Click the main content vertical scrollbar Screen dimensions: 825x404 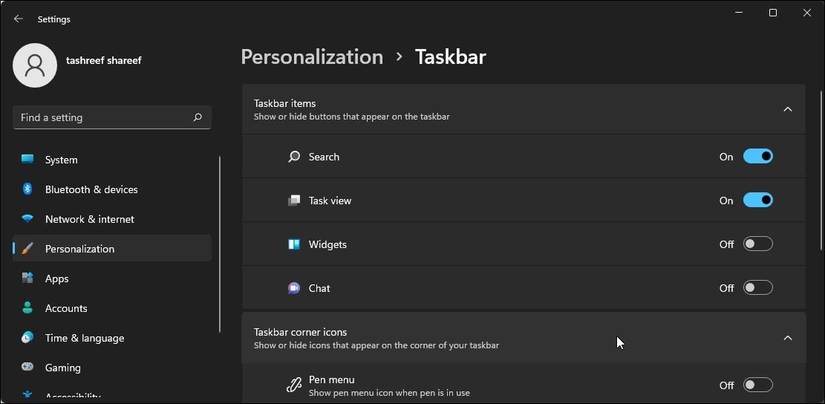[820, 170]
